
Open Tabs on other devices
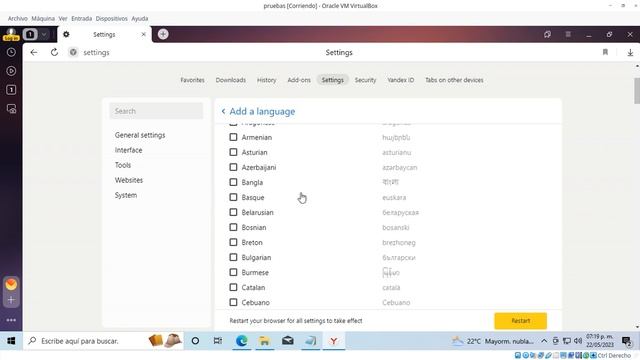click(x=454, y=80)
